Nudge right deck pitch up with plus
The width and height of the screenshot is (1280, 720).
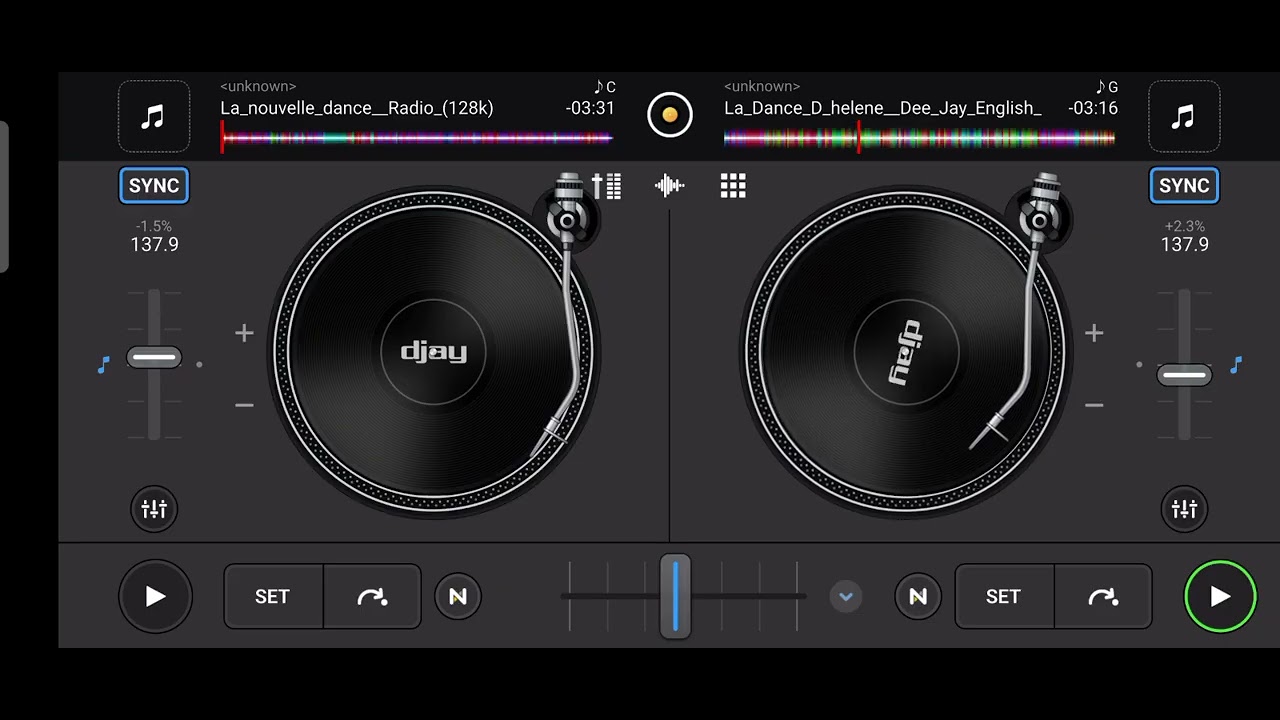[1094, 333]
